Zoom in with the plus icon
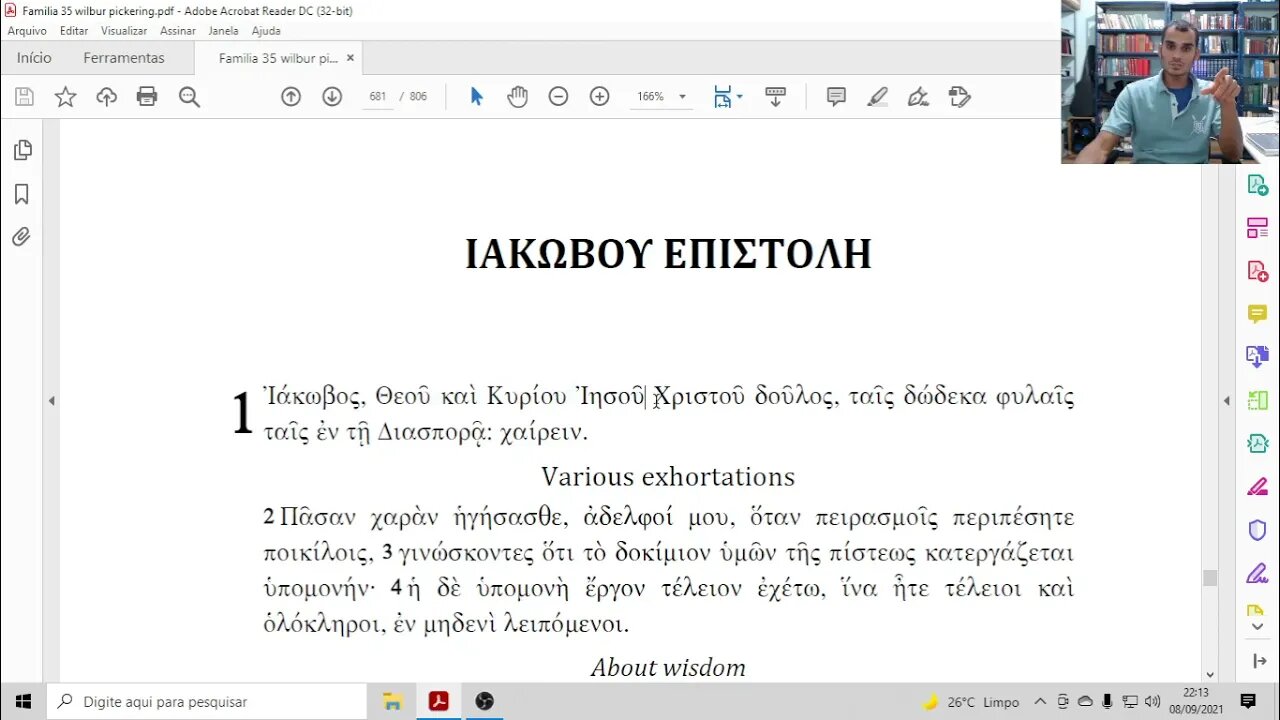 coord(600,97)
